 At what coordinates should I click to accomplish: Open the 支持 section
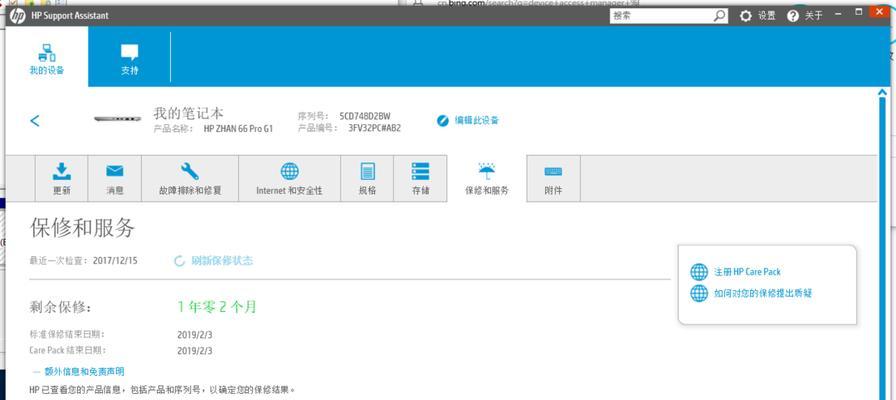(130, 57)
